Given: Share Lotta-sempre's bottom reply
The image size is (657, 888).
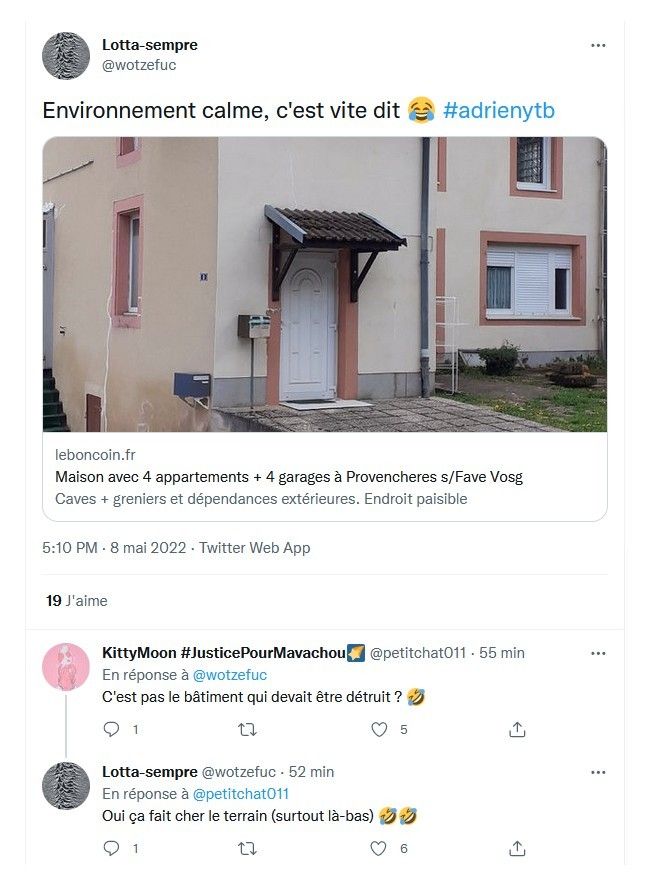Looking at the screenshot, I should [x=517, y=848].
